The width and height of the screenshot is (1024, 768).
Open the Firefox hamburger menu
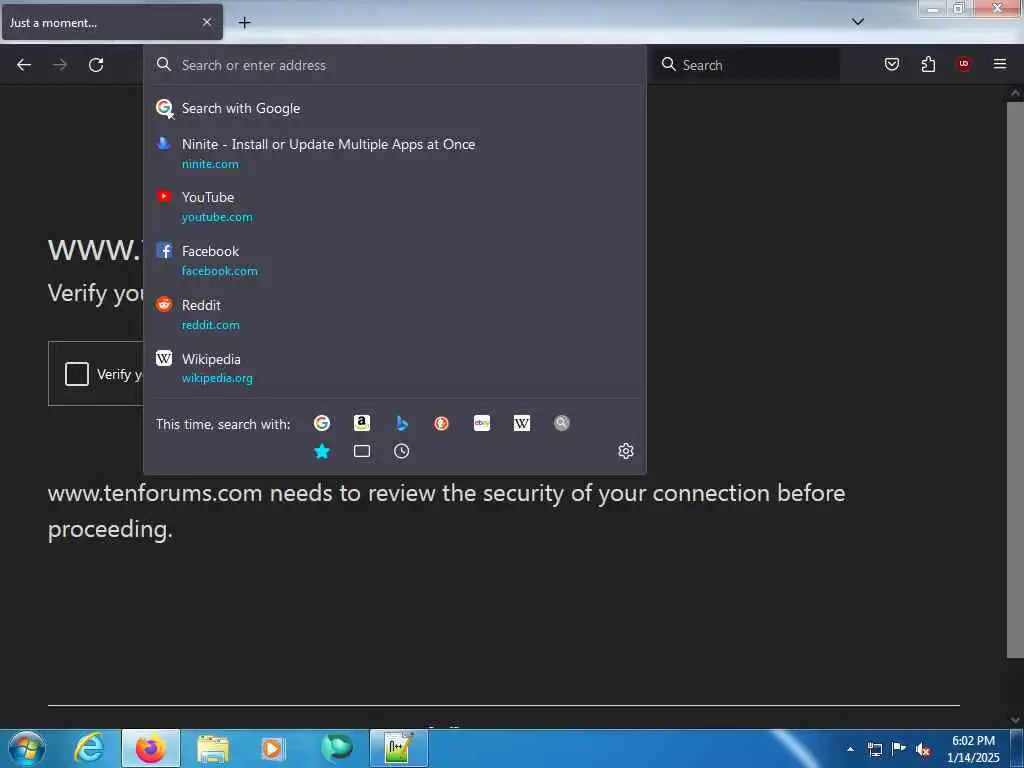tap(1000, 64)
